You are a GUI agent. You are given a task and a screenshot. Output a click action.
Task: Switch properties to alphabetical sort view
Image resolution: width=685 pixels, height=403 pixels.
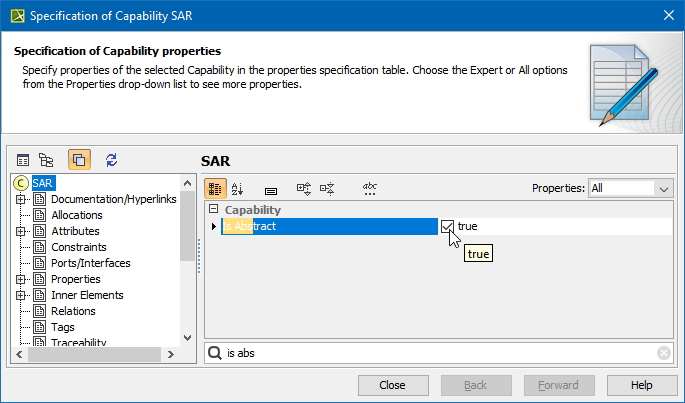click(x=237, y=188)
